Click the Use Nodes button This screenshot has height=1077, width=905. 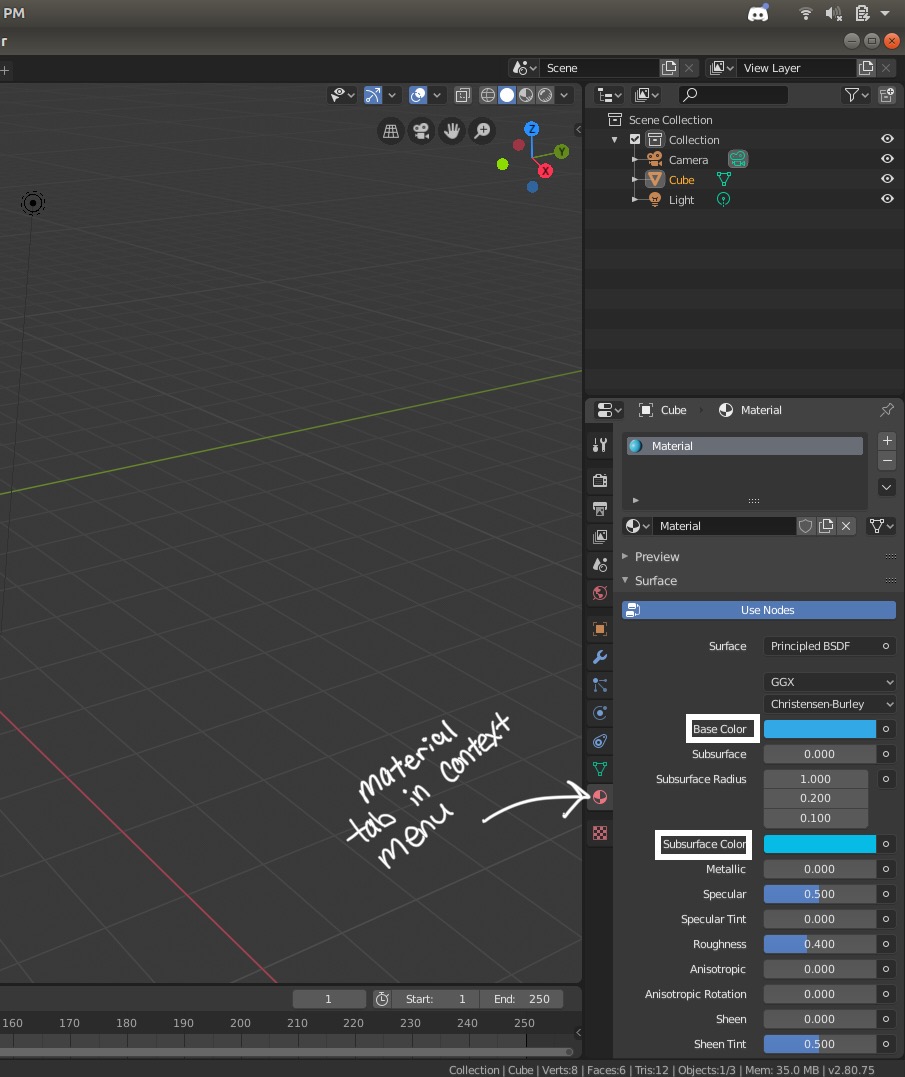click(759, 610)
